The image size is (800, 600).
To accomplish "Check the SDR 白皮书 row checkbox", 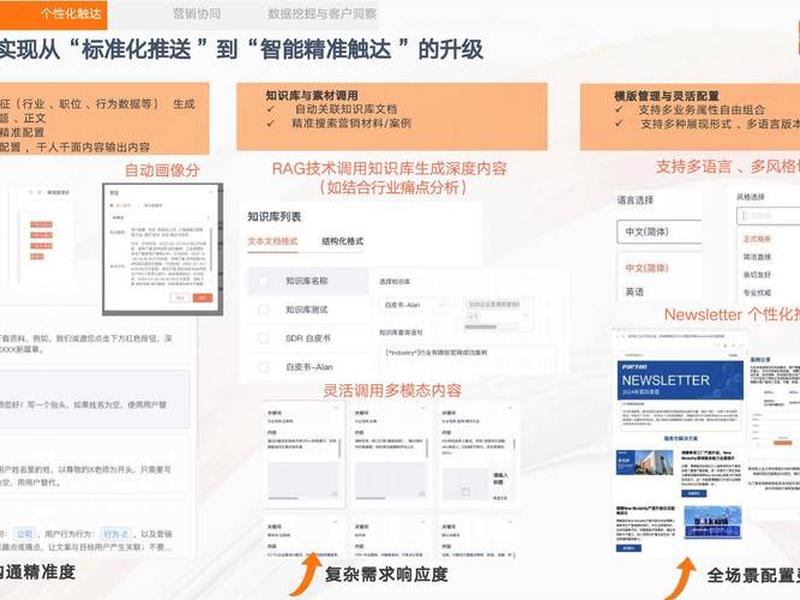I will (x=263, y=338).
